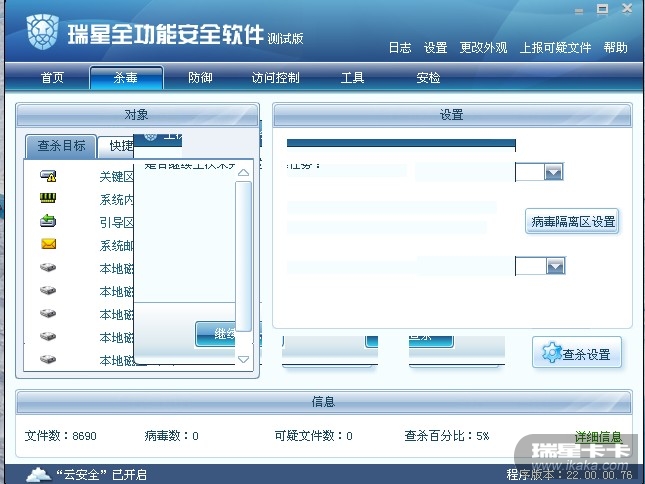Viewport: 645px width, 484px height.
Task: Click the 信息 panel header
Action: click(x=323, y=402)
